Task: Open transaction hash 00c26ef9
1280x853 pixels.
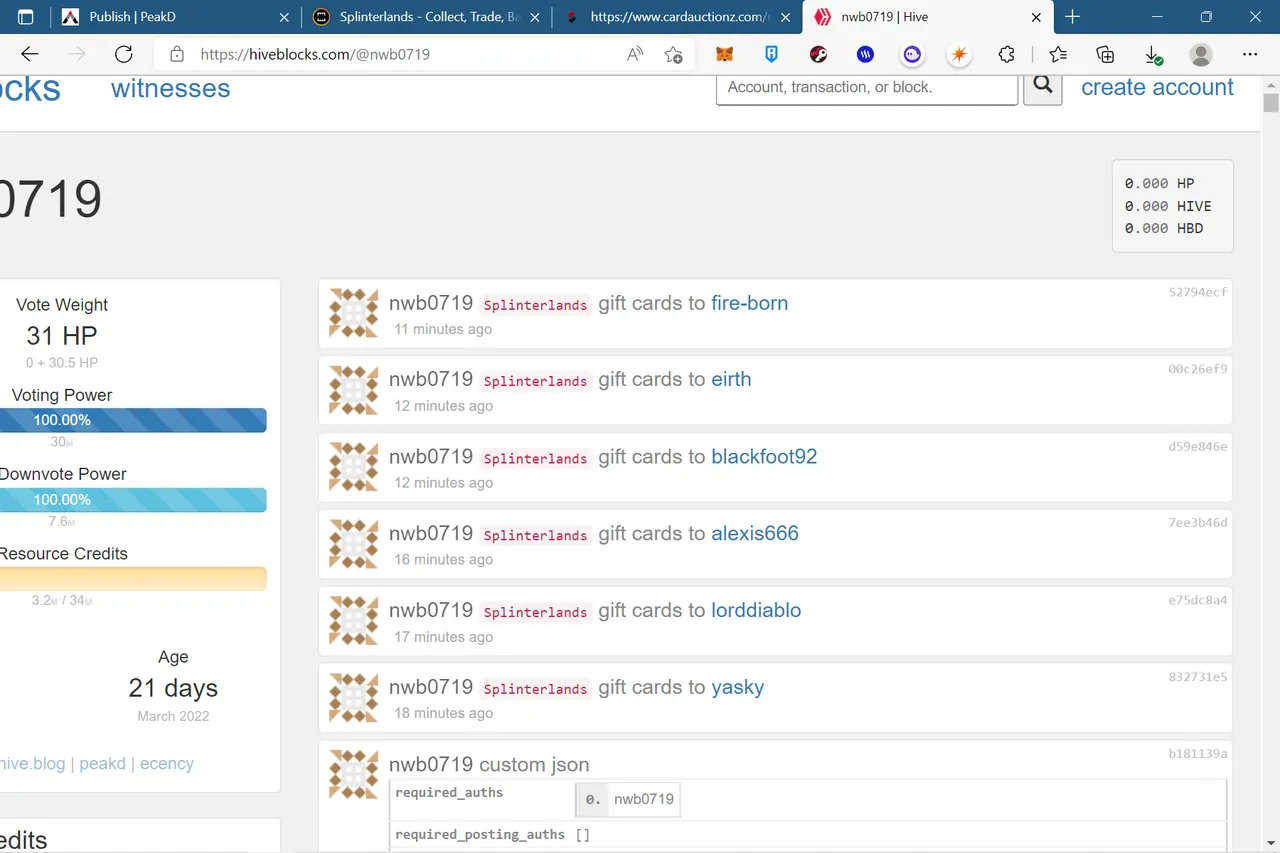Action: coord(1198,369)
